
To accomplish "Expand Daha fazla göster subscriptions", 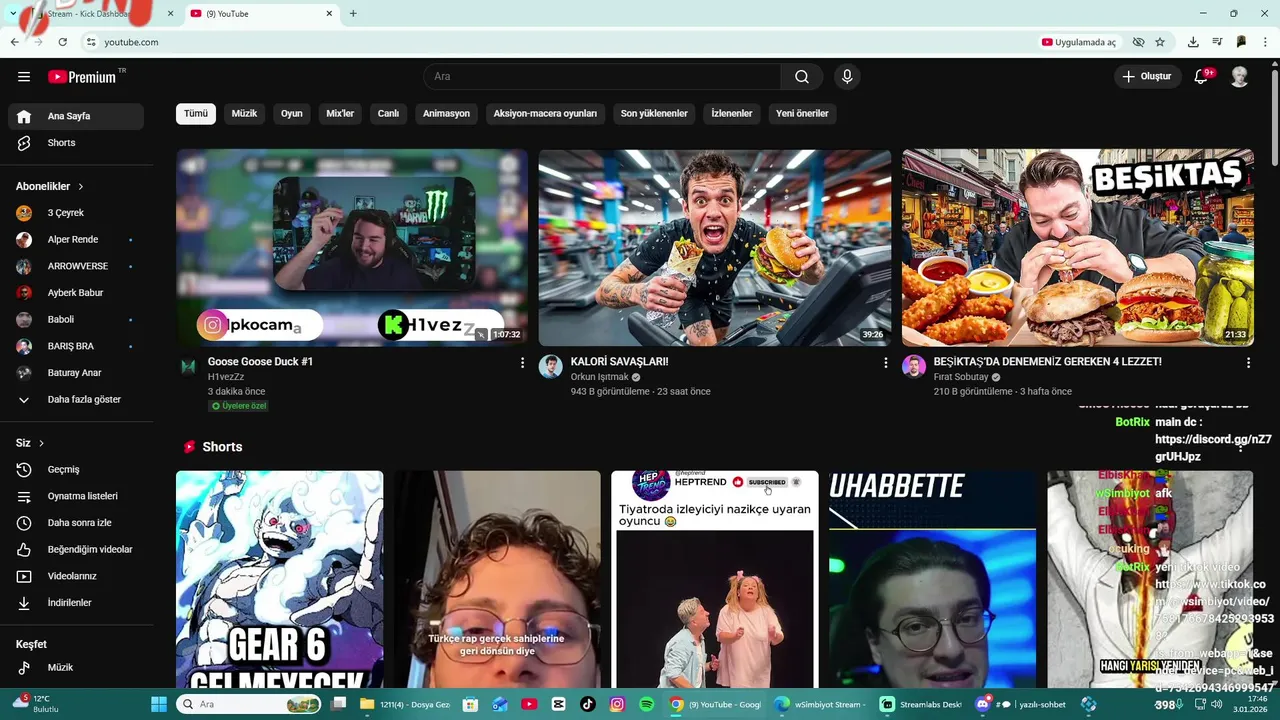I will point(76,400).
